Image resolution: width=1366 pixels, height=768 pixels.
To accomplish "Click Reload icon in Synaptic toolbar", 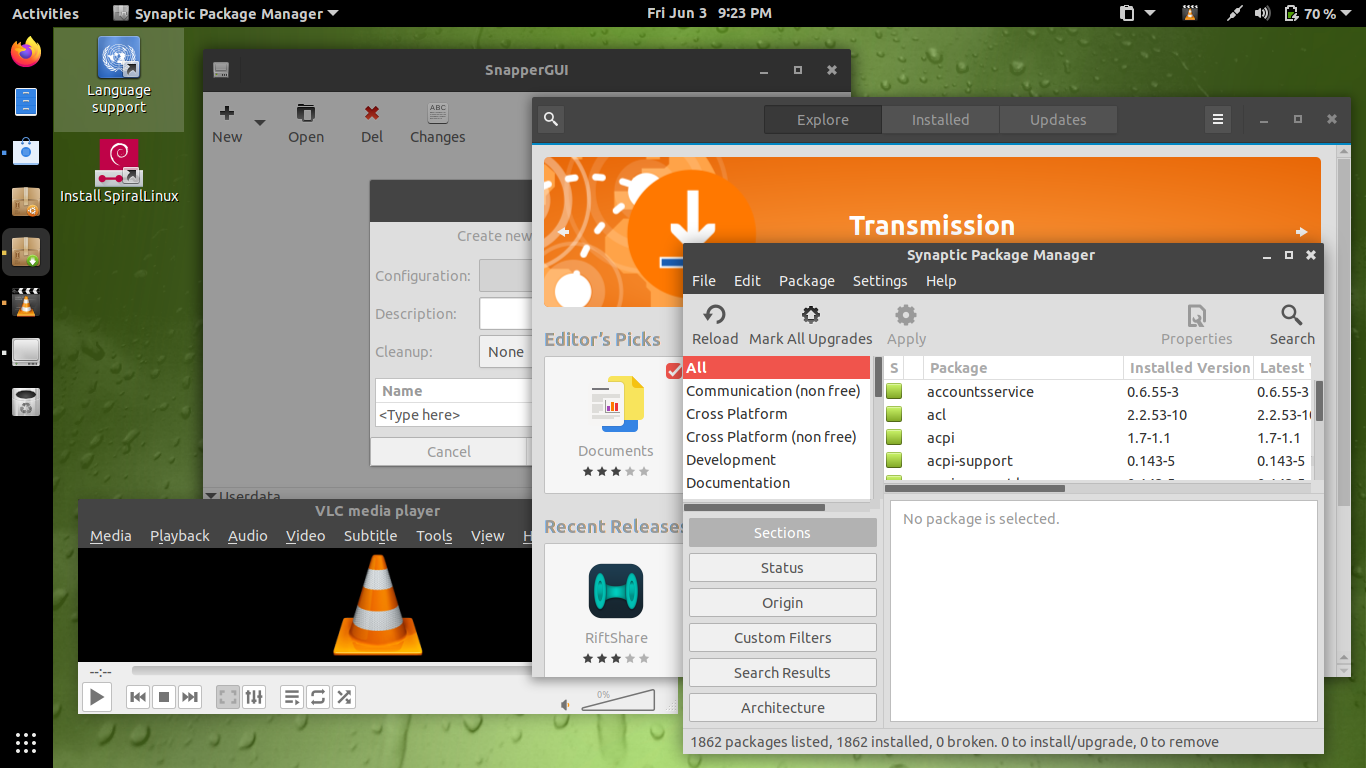I will pyautogui.click(x=715, y=316).
